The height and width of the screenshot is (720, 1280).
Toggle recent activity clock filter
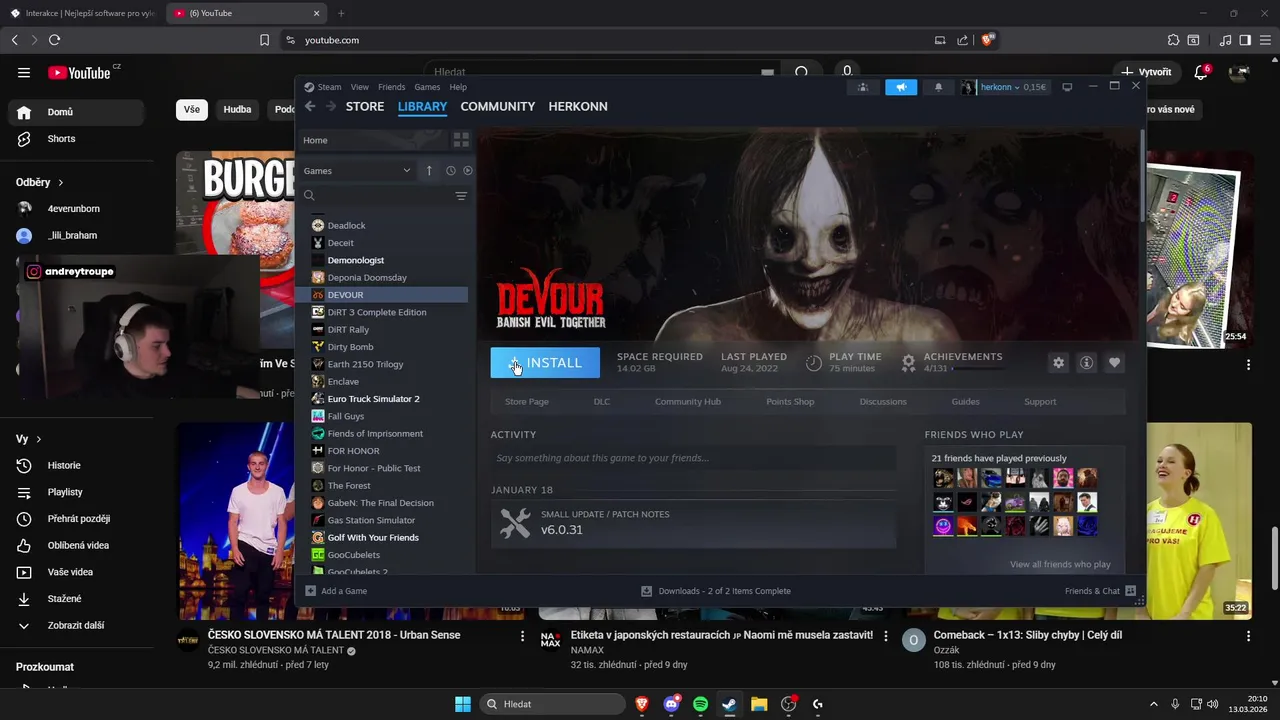[x=450, y=171]
